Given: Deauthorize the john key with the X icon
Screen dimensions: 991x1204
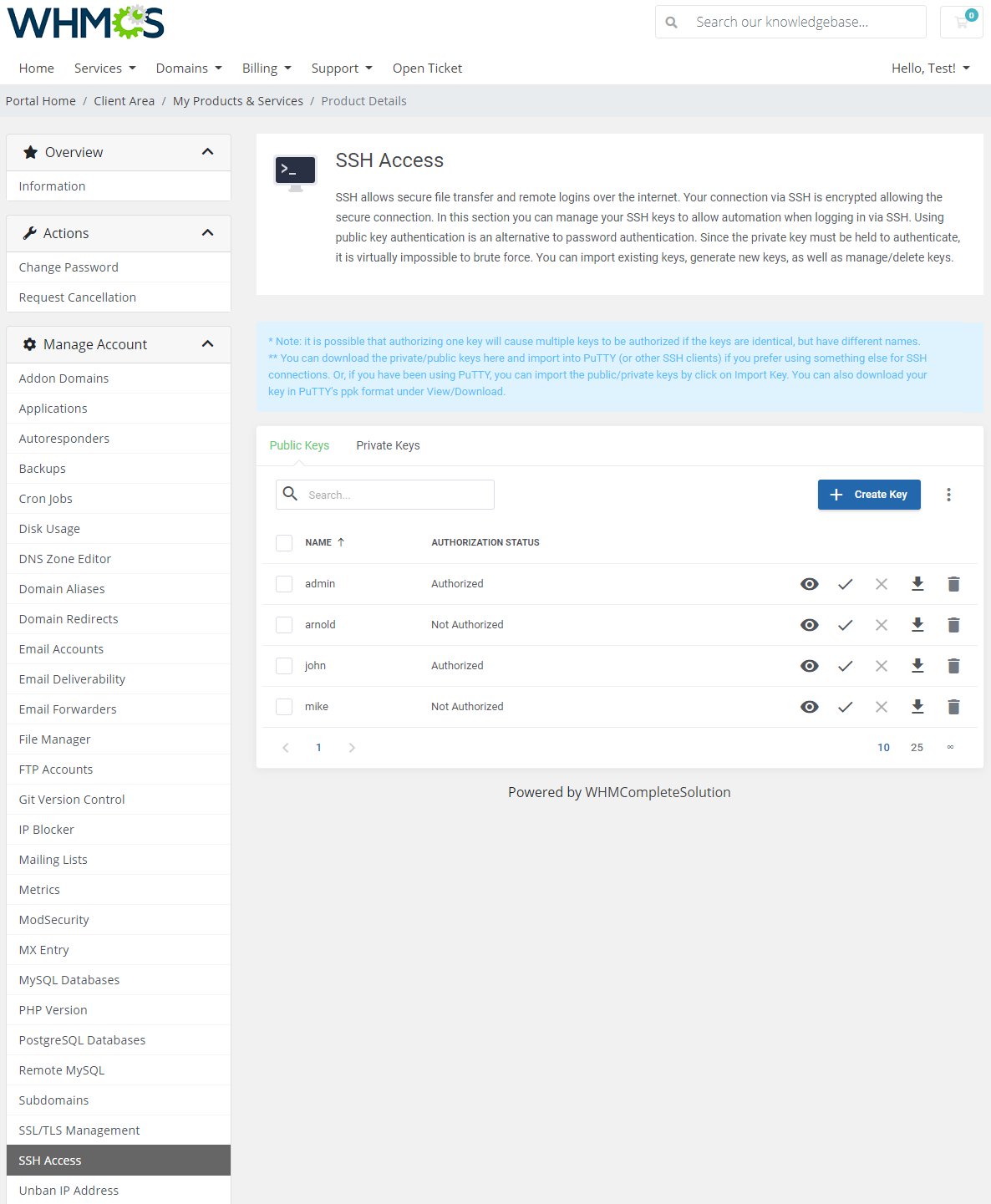Looking at the screenshot, I should coord(881,665).
